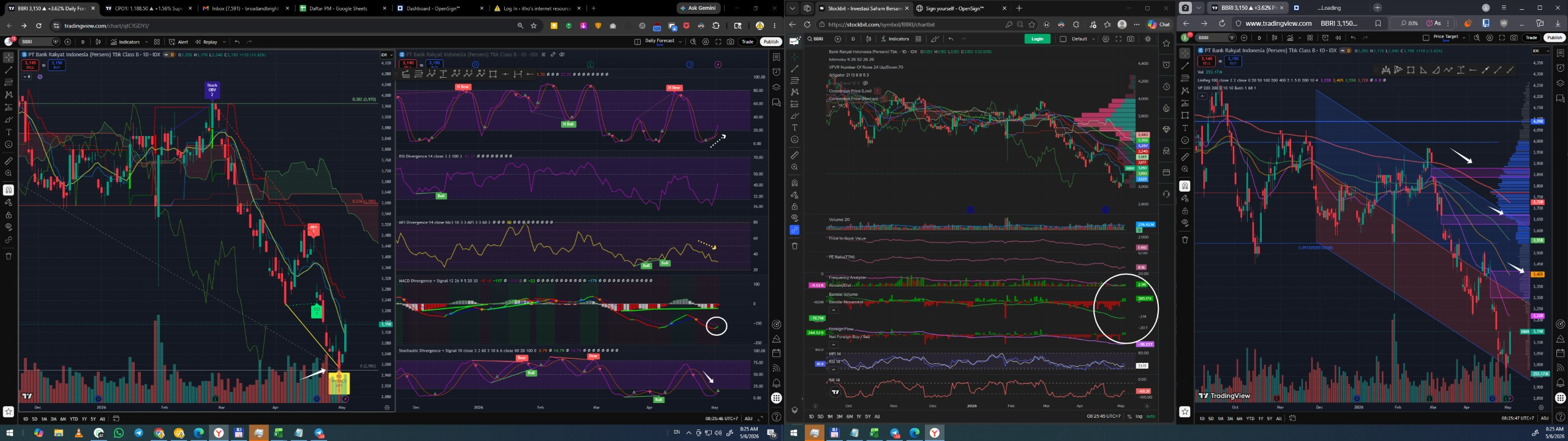Viewport: 1568px width, 441px height.
Task: Select the D interval in left TradingView
Action: pos(83,42)
